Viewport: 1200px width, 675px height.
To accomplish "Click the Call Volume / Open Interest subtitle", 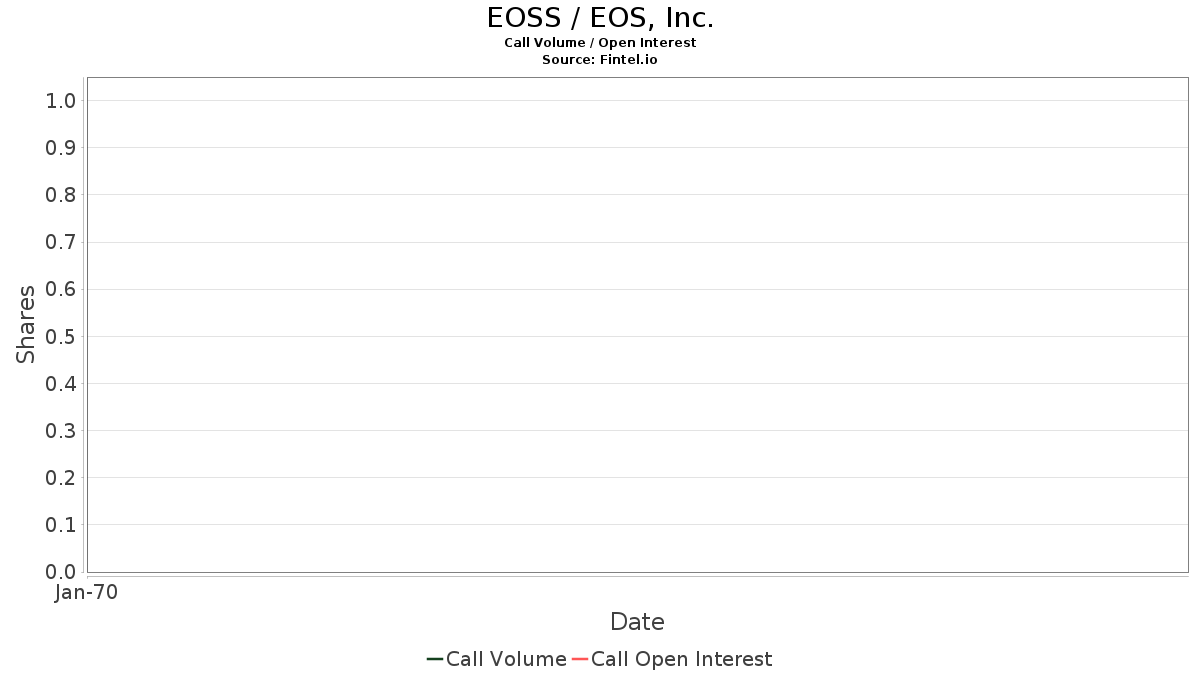I will click(x=600, y=43).
